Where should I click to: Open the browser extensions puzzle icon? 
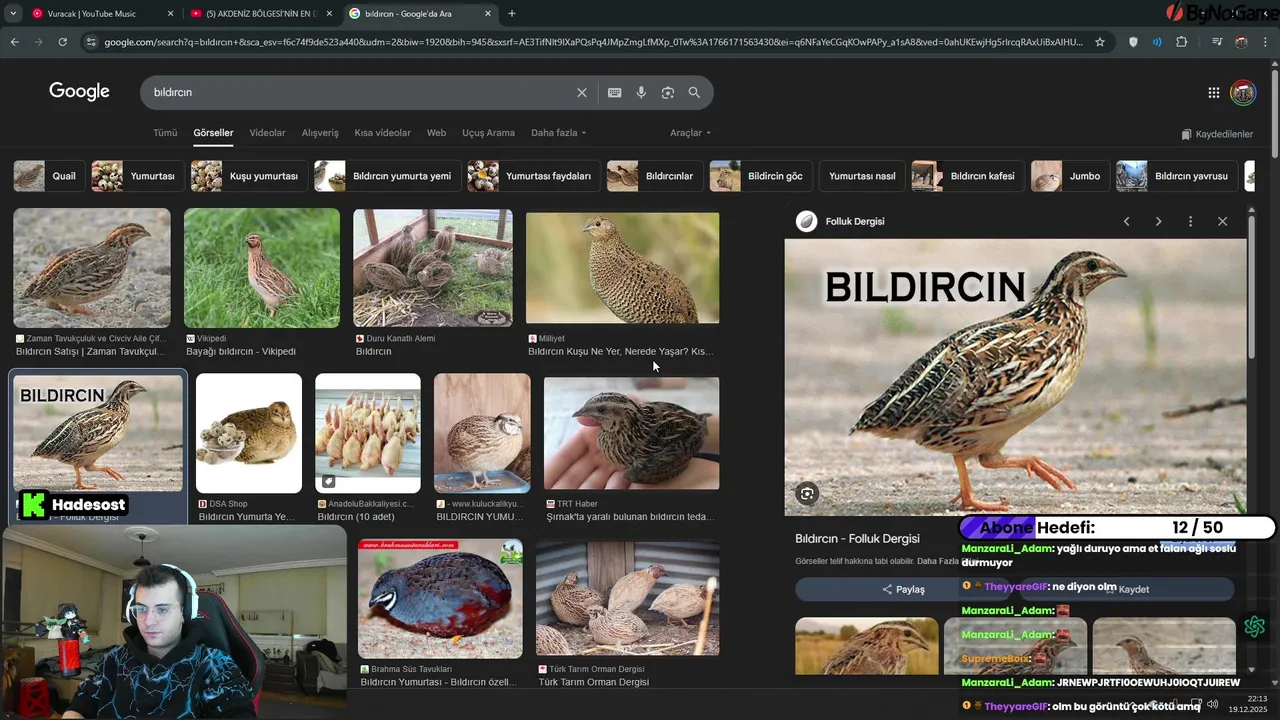click(x=1182, y=42)
